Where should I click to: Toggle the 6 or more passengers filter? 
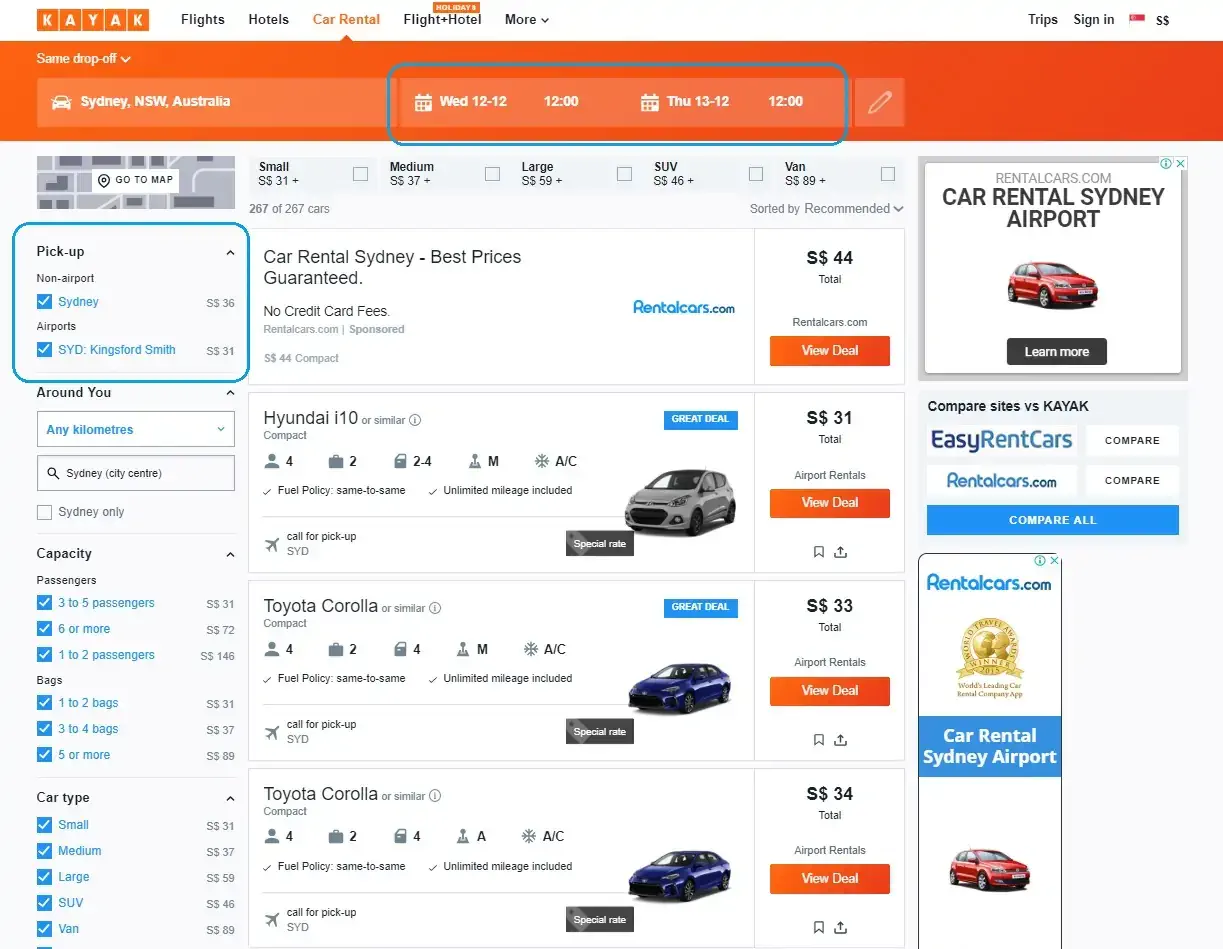click(44, 629)
